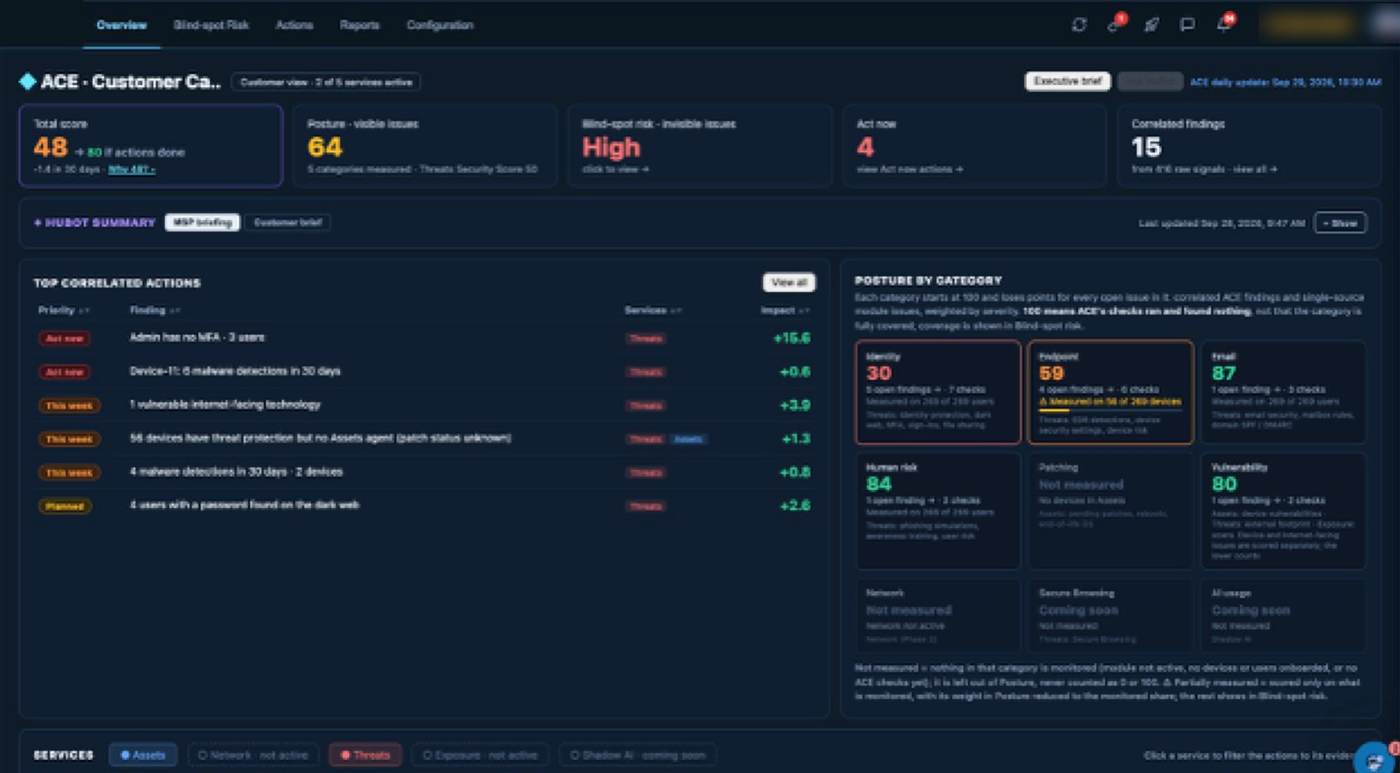Go to the Actions tab

(x=294, y=25)
